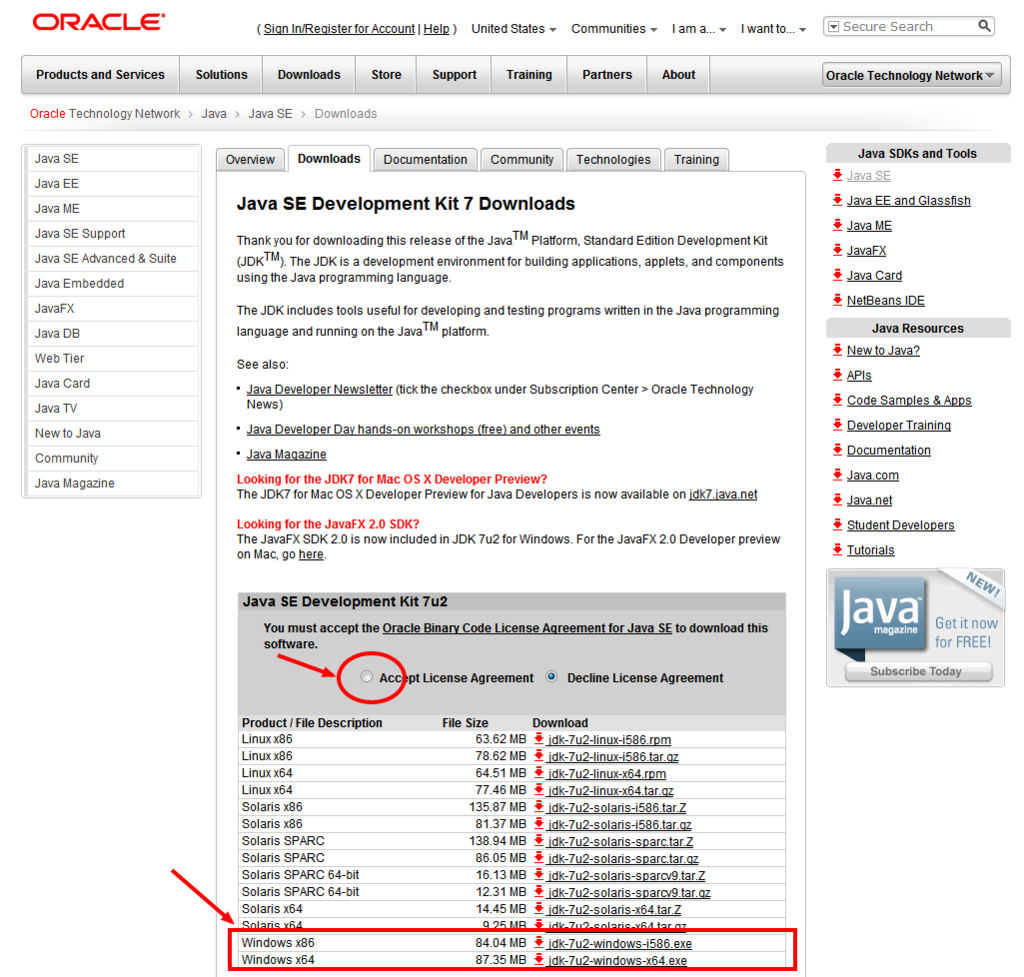Click '87.35 MB' file size cell
Viewport: 1024px width, 977px height.
500,960
